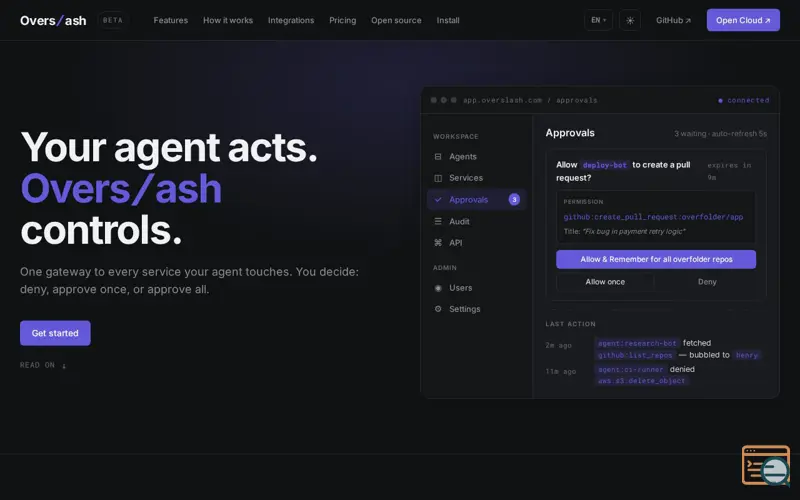The width and height of the screenshot is (800, 500).
Task: Click the Open Cloud button
Action: point(743,20)
